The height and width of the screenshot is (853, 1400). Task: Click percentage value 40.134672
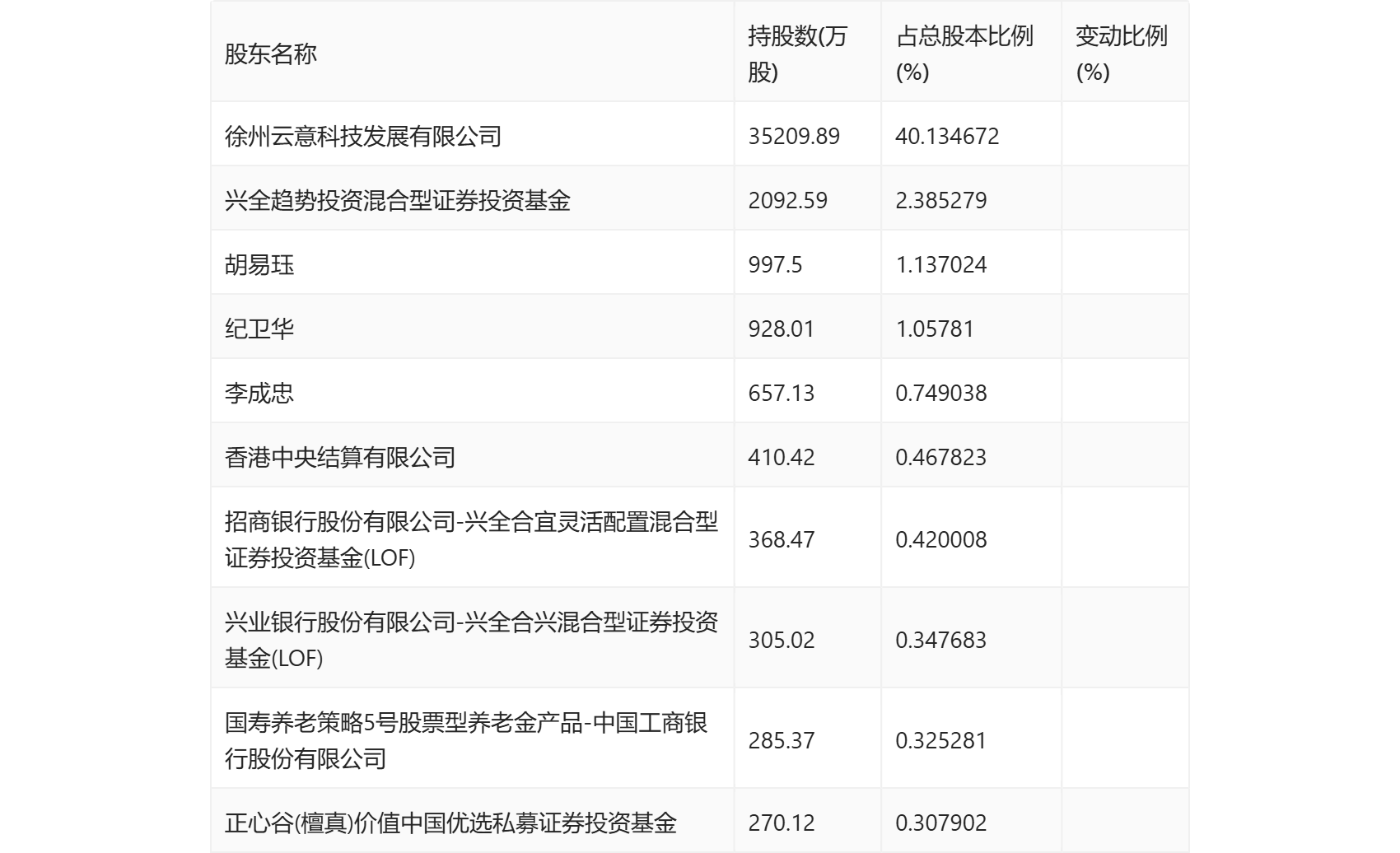point(947,136)
